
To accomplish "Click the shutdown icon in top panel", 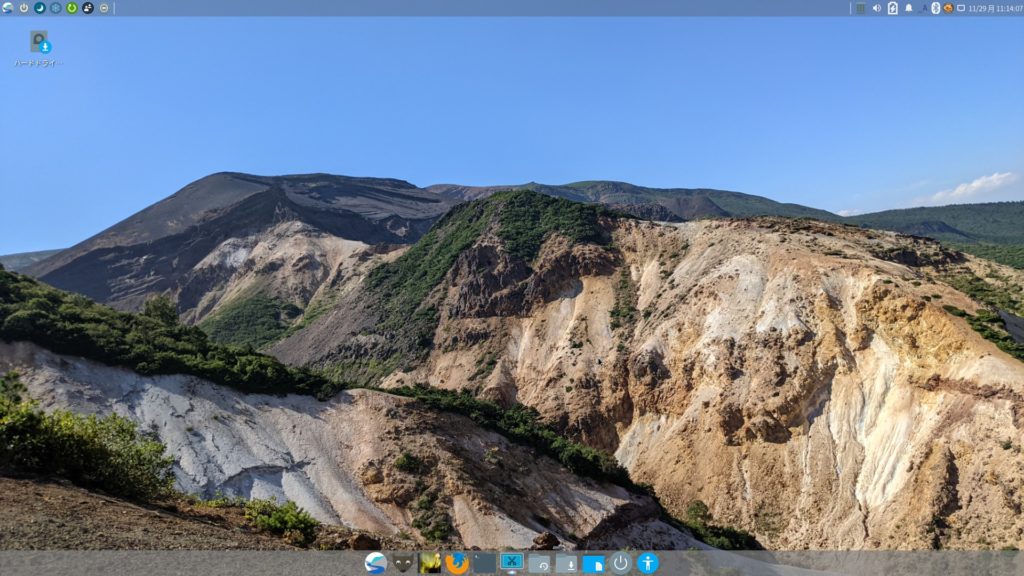I will (24, 8).
